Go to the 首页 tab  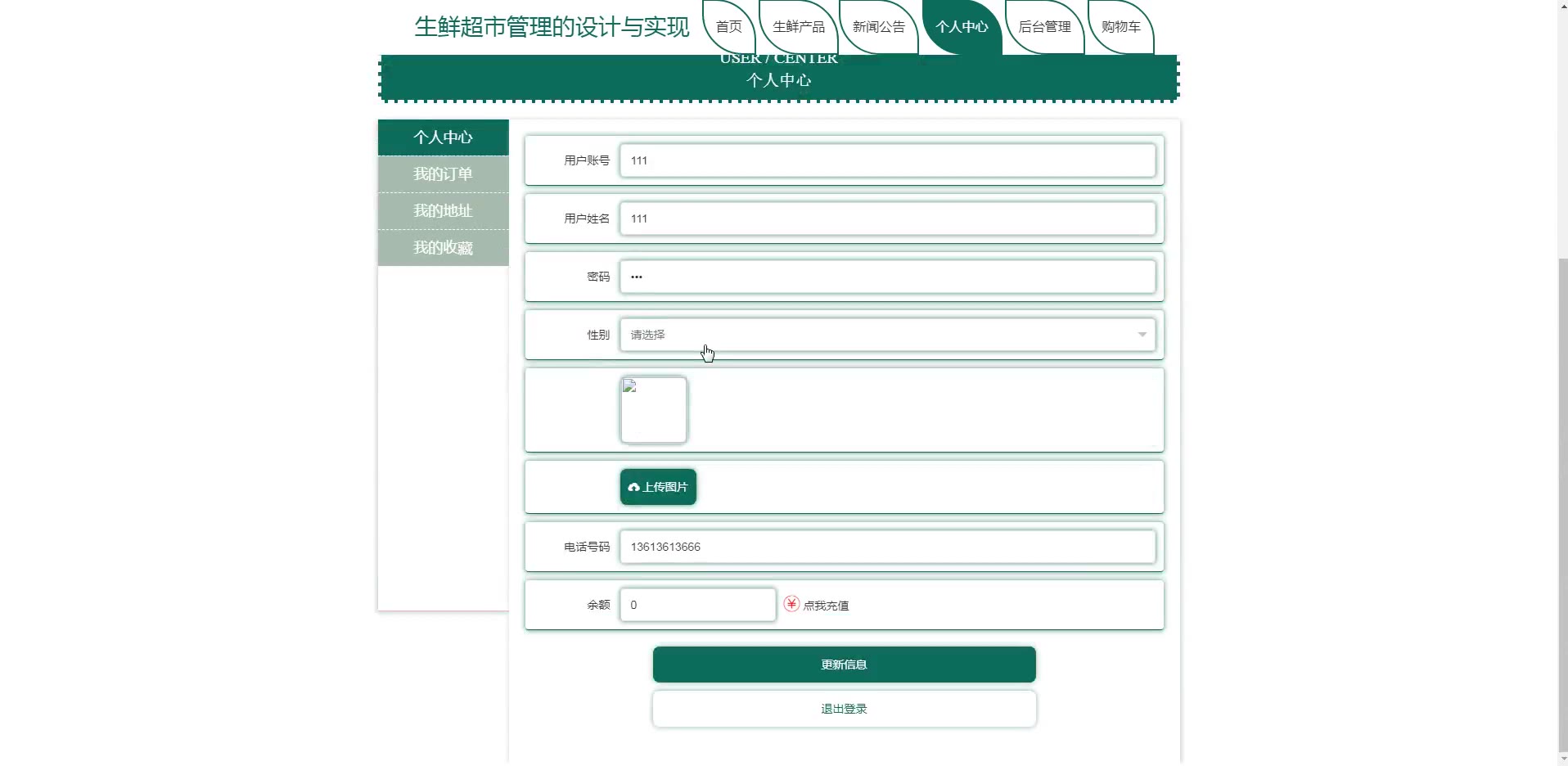[x=728, y=27]
